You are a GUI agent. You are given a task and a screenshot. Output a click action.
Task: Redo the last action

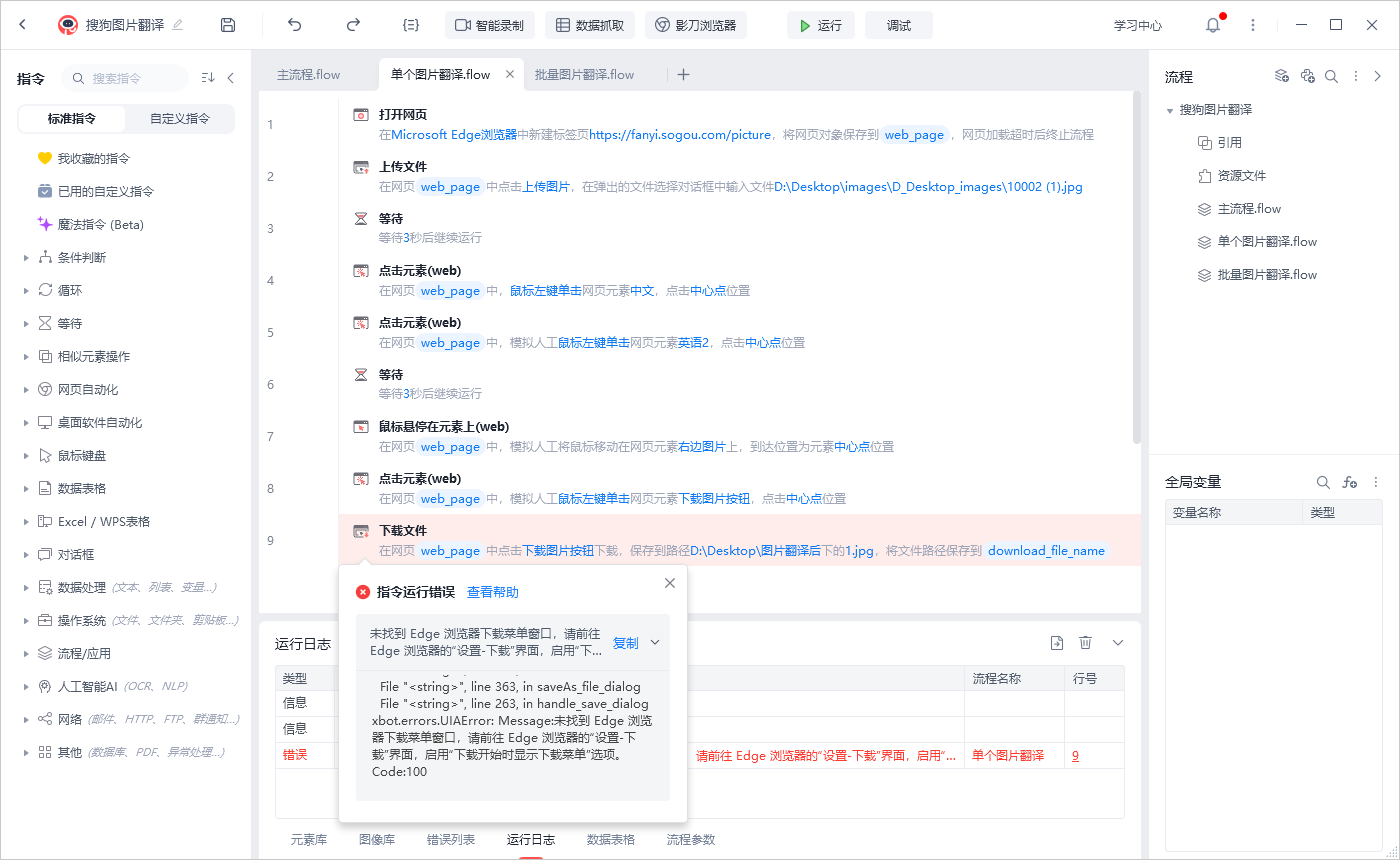[x=353, y=25]
